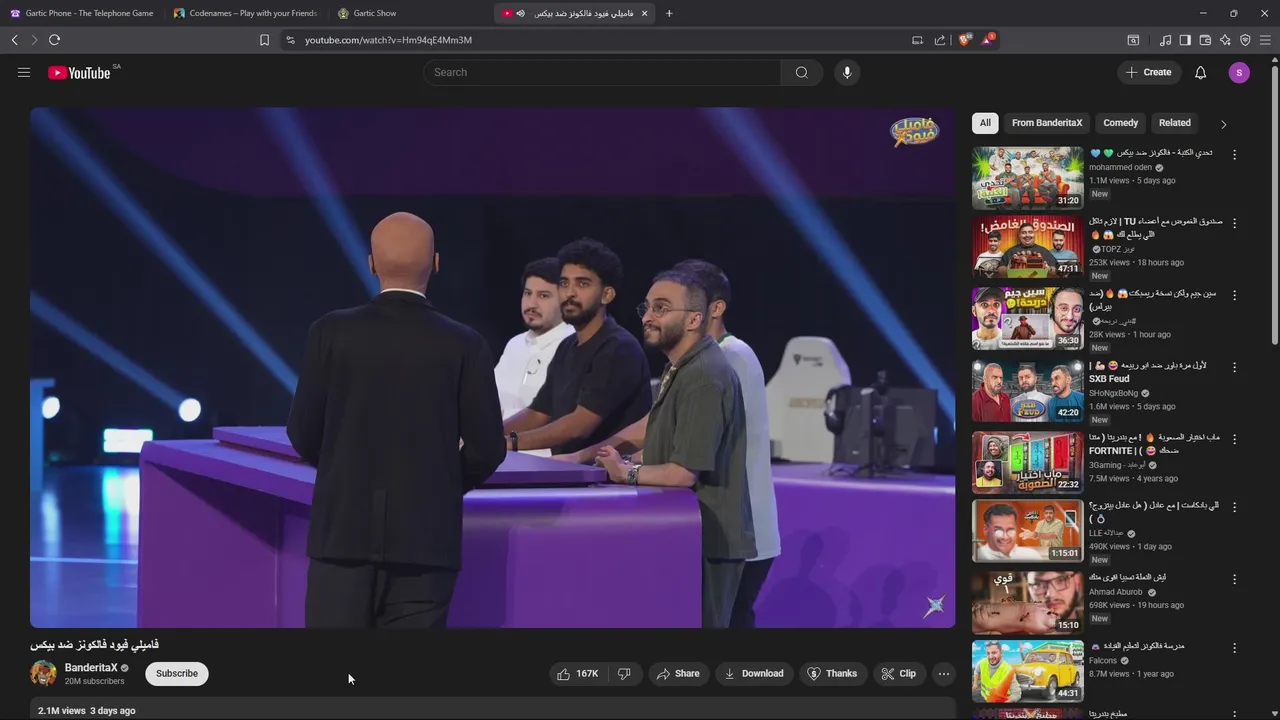Start voice search with the microphone
Image resolution: width=1280 pixels, height=720 pixels.
pyautogui.click(x=847, y=72)
